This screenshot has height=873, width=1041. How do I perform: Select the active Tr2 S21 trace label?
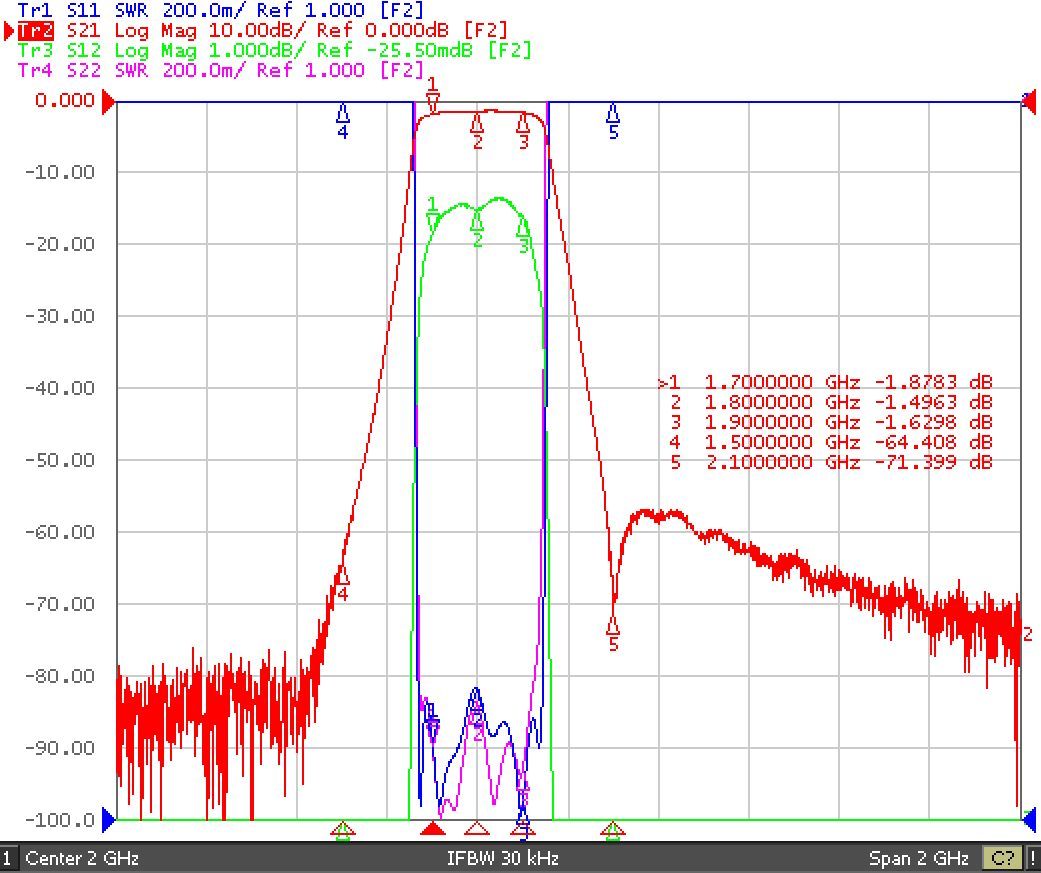pyautogui.click(x=262, y=31)
